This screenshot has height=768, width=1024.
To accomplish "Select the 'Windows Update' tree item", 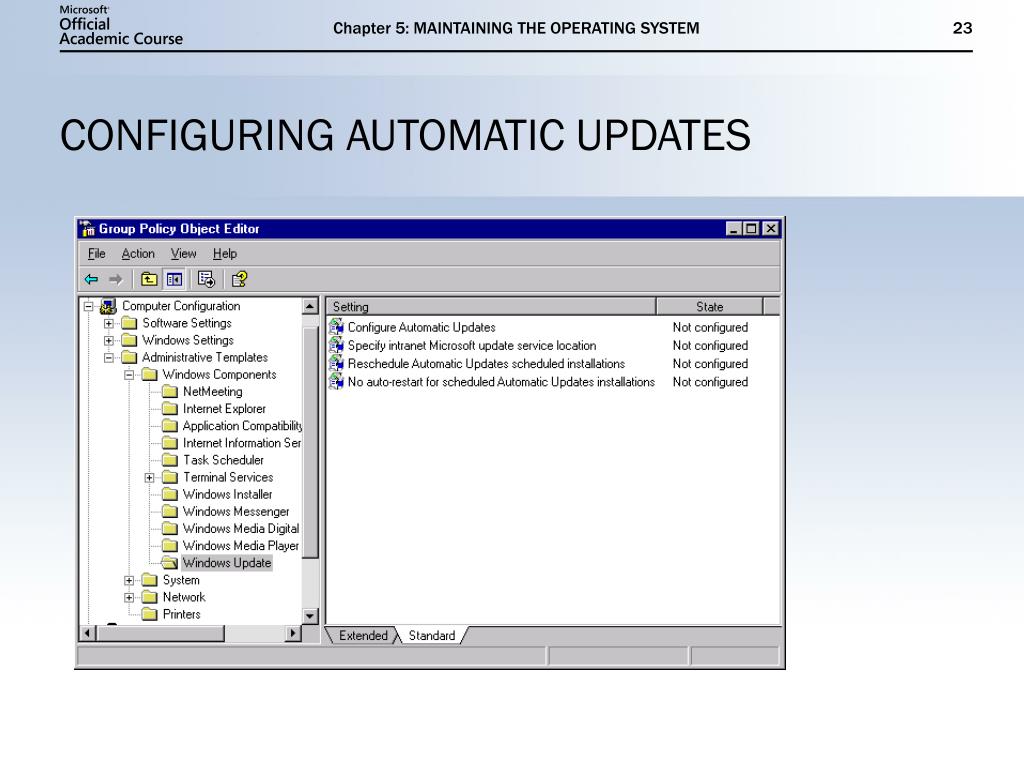I will pyautogui.click(x=227, y=563).
